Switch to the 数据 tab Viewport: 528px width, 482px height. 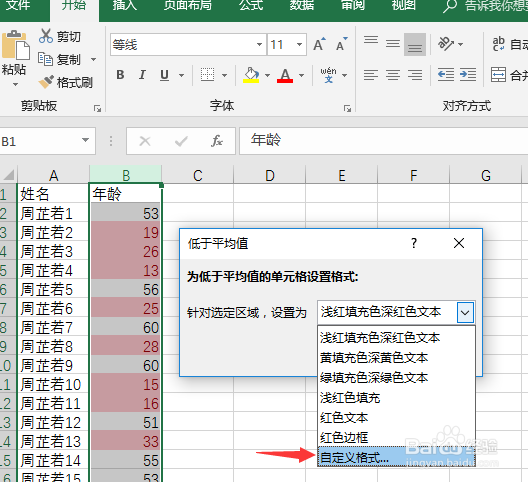pos(302,5)
